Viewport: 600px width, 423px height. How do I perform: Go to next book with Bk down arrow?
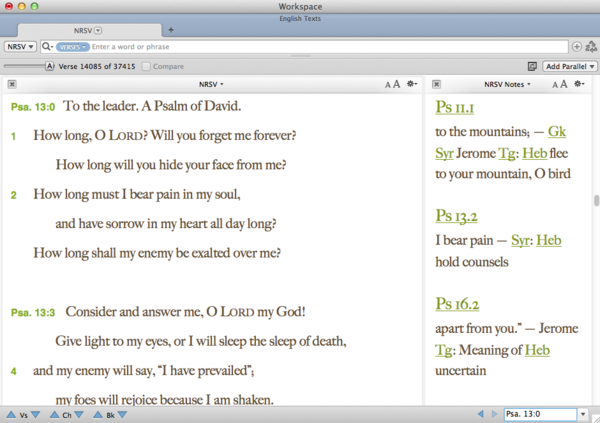coord(122,415)
